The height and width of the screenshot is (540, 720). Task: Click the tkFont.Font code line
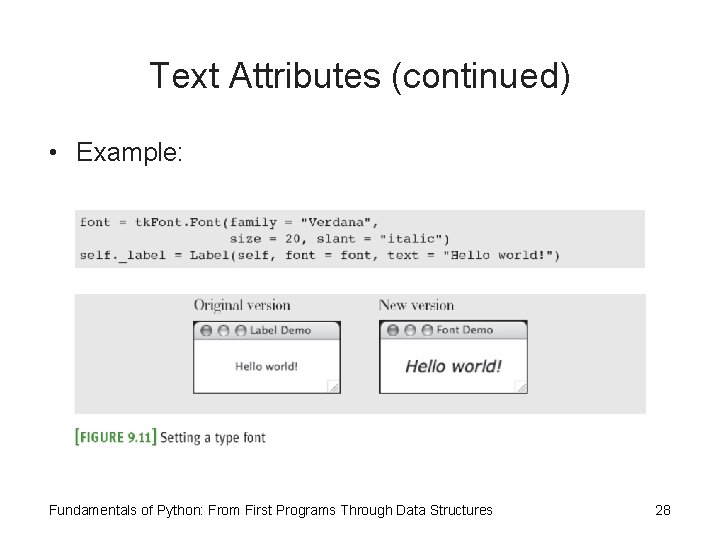coord(230,222)
